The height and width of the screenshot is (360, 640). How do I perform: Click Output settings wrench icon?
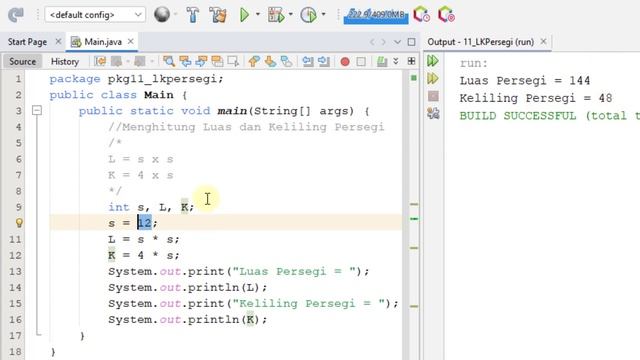pyautogui.click(x=433, y=113)
